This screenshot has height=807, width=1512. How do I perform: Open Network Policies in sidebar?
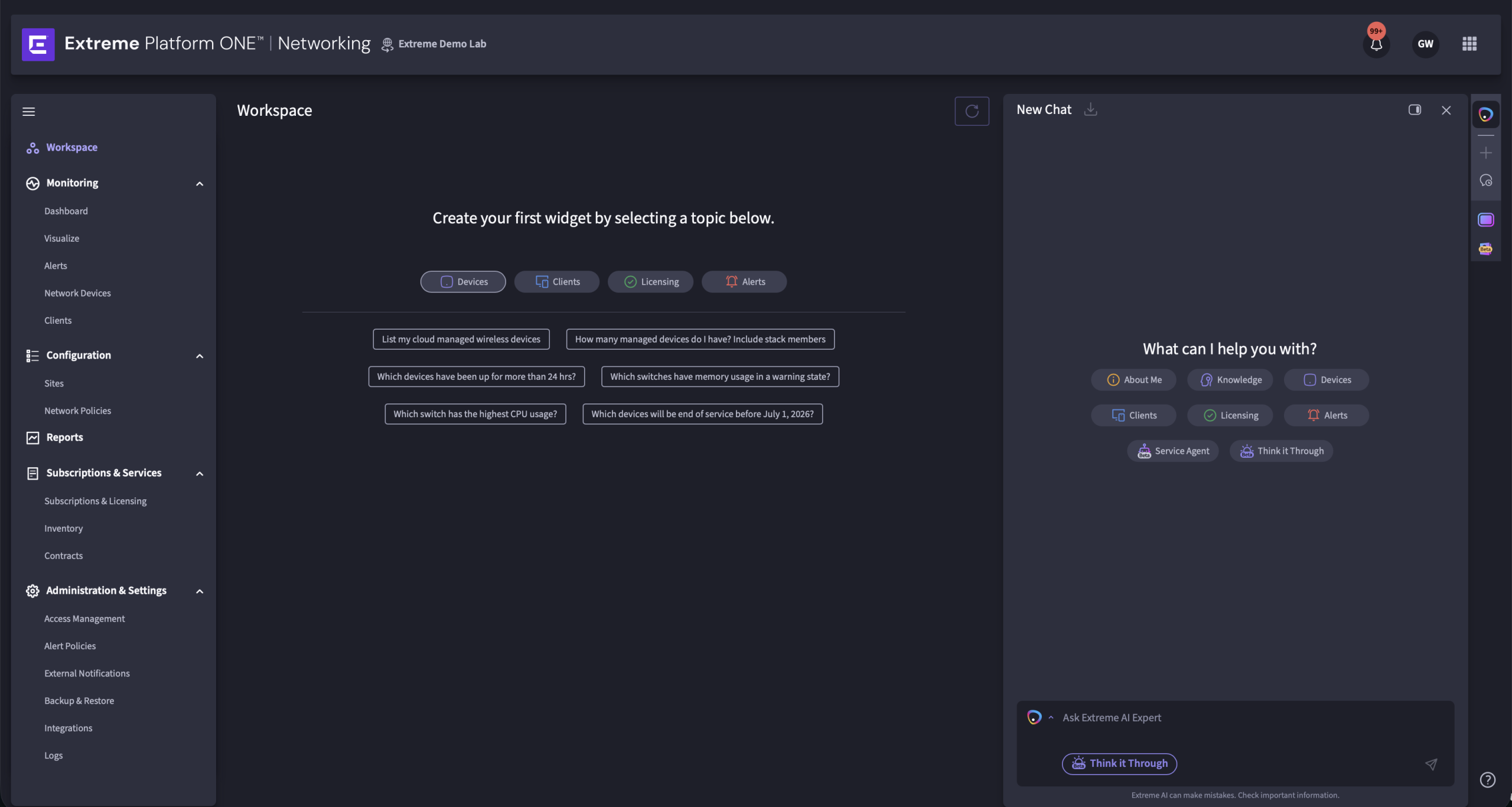77,411
